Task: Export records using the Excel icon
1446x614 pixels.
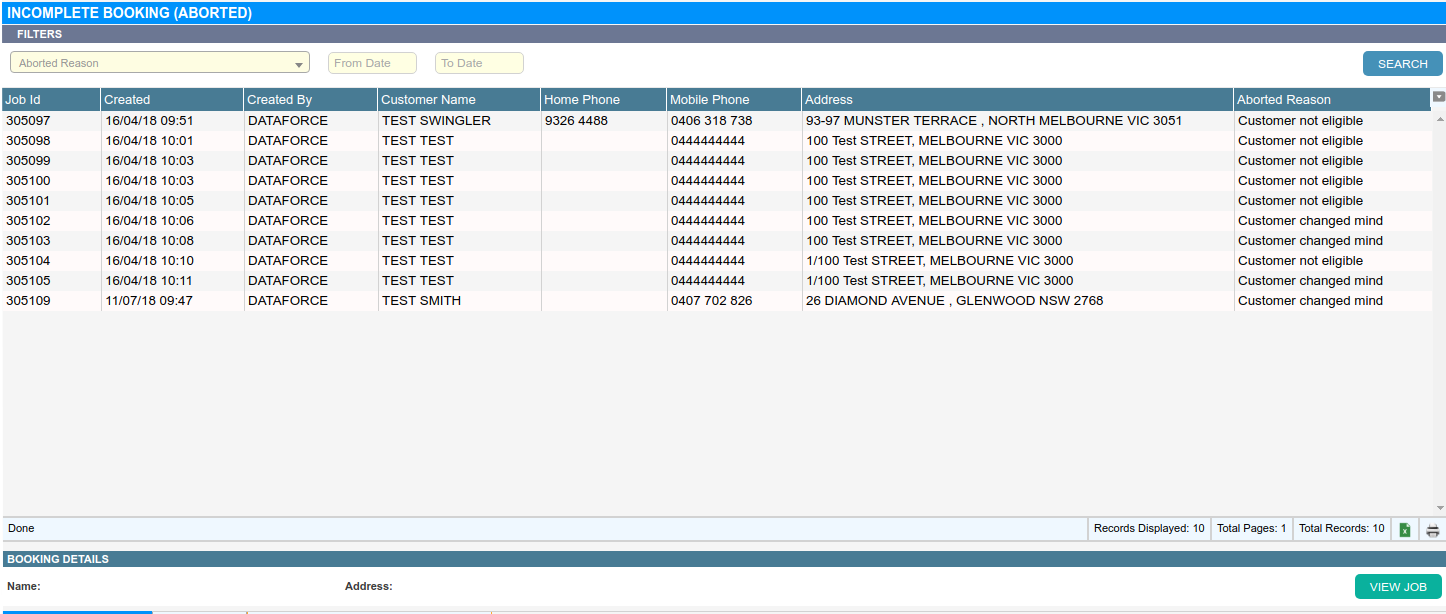Action: coord(1404,529)
